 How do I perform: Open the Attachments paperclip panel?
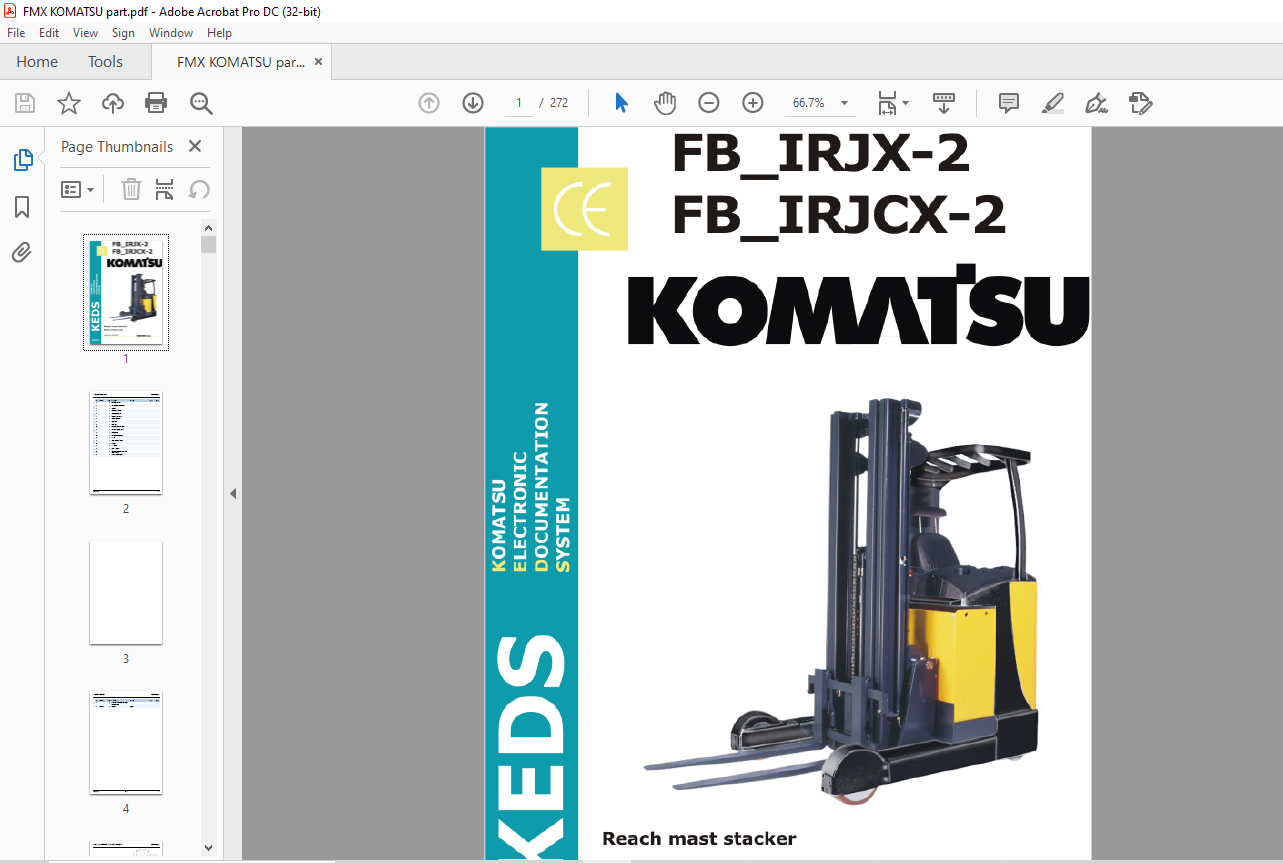[22, 253]
